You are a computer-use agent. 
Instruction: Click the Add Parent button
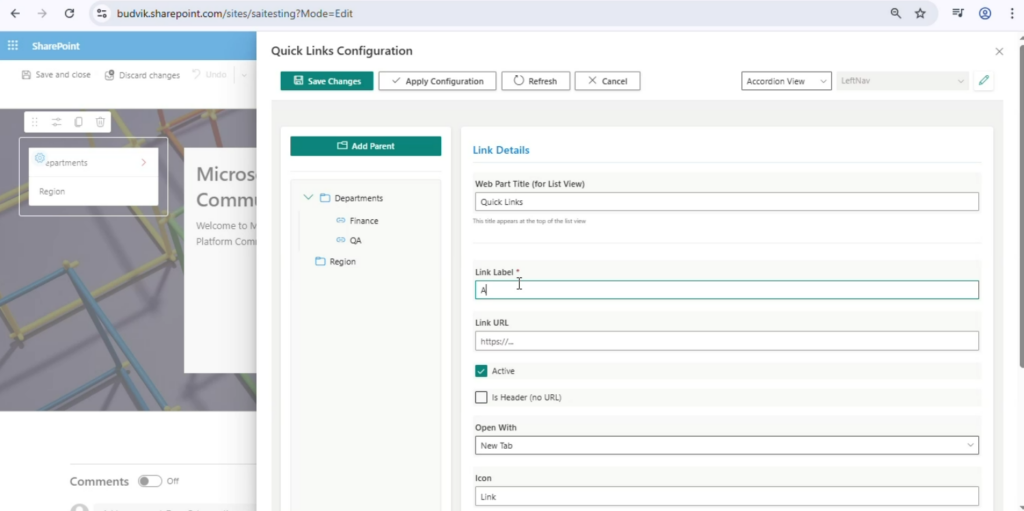(x=365, y=146)
